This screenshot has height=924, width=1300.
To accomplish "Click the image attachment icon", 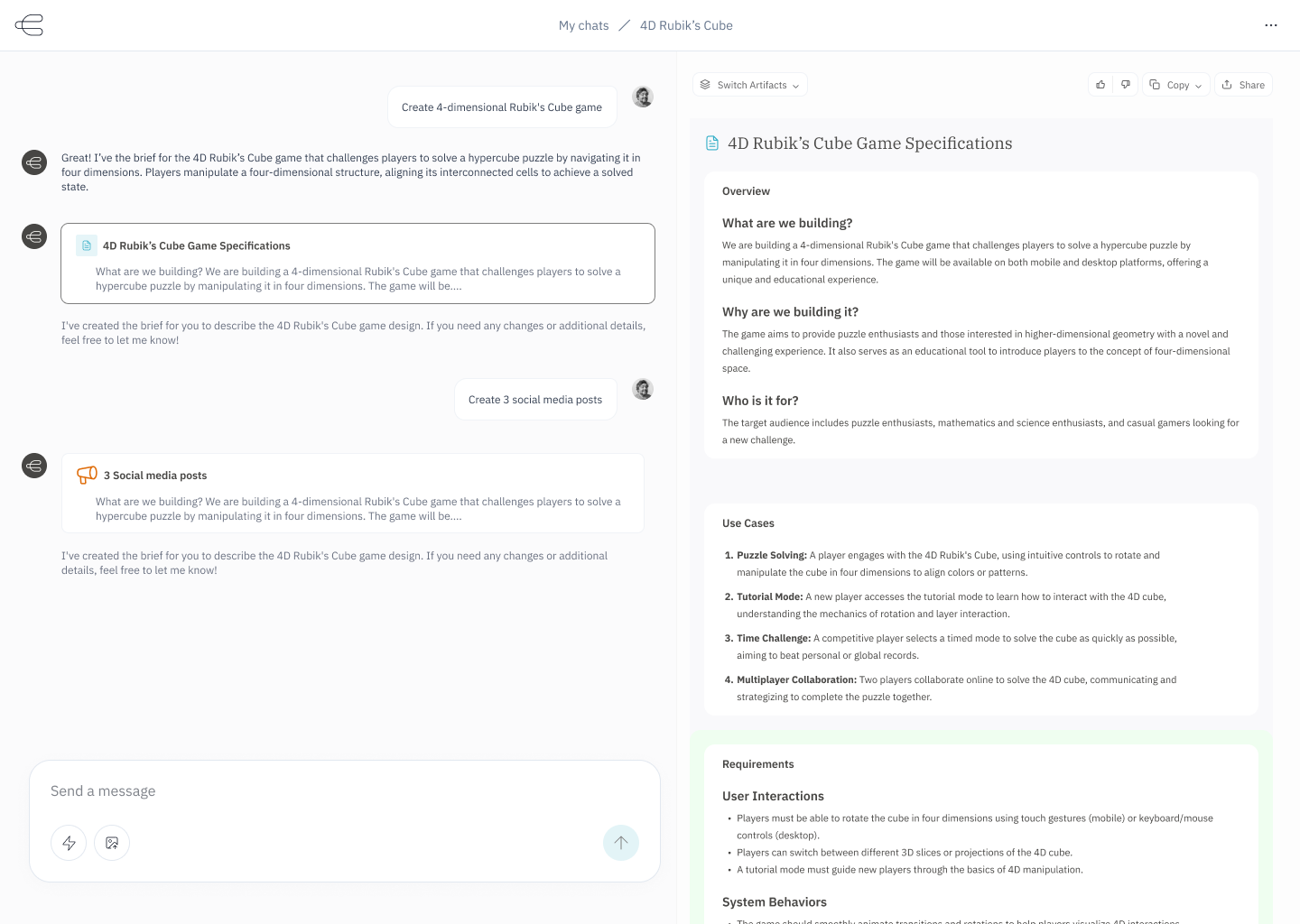I will (x=112, y=843).
